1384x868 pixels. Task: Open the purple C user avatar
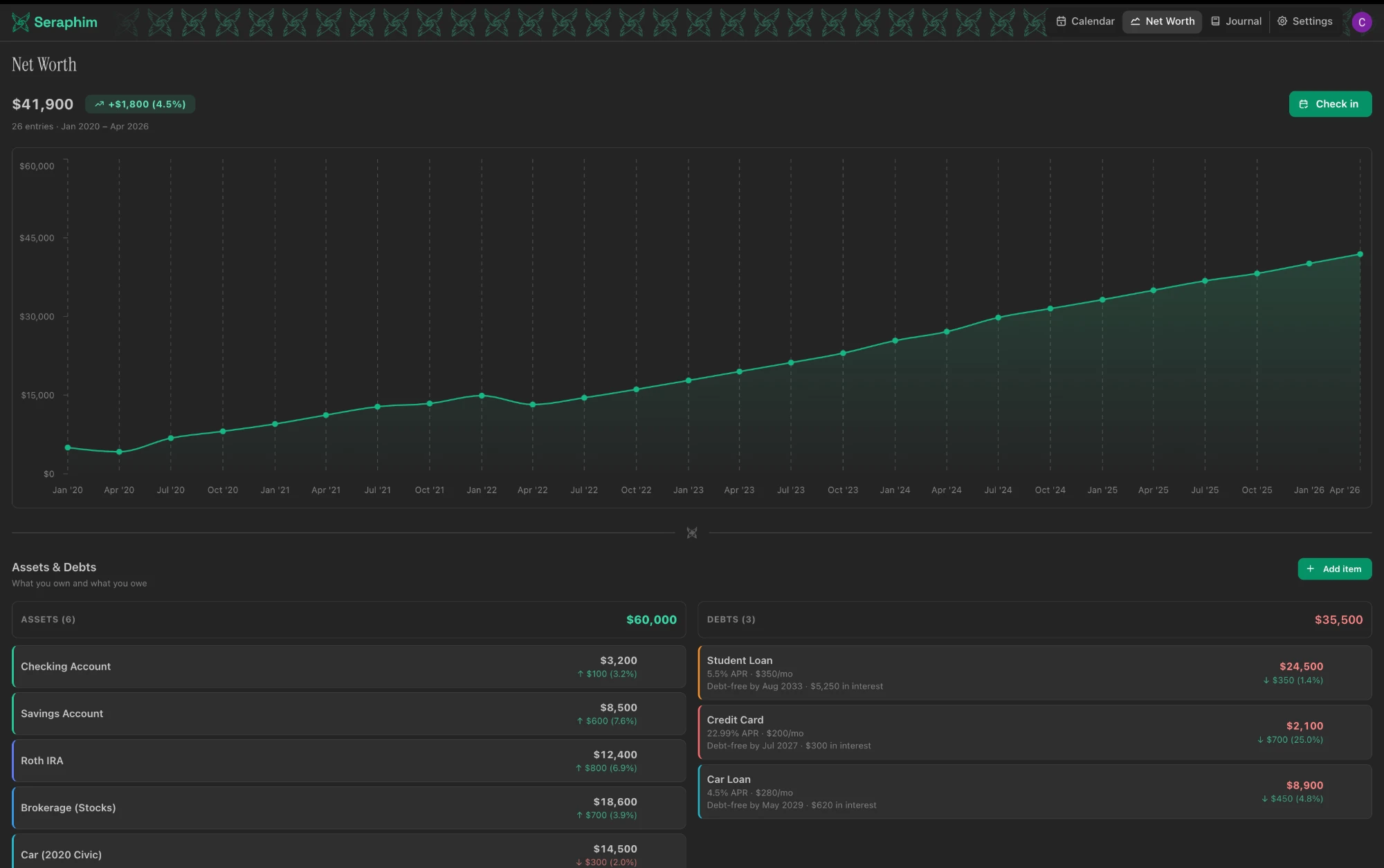1361,22
